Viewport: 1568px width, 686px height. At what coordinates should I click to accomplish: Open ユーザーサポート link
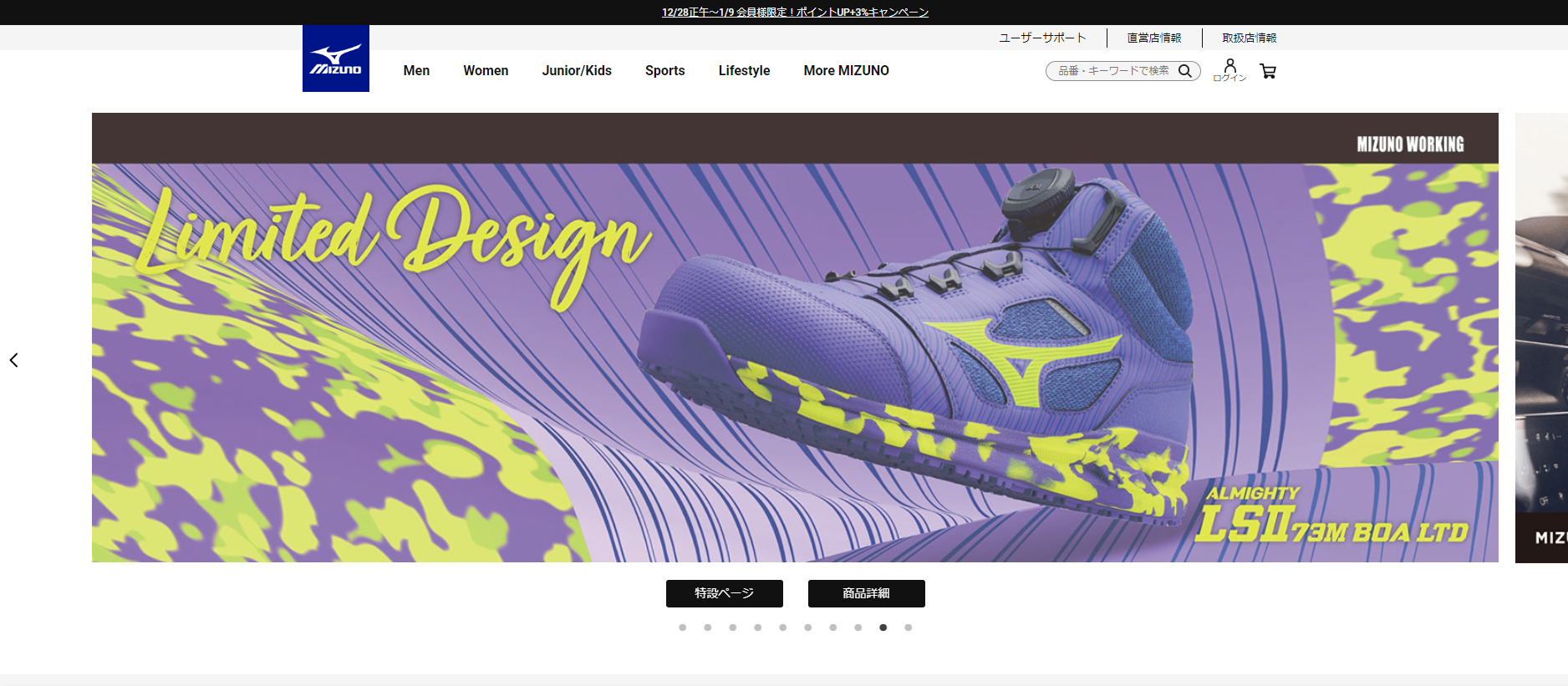click(x=1042, y=38)
